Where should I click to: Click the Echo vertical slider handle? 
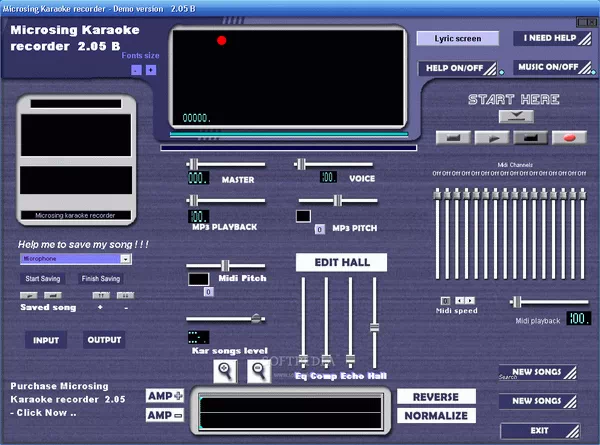pyautogui.click(x=350, y=360)
